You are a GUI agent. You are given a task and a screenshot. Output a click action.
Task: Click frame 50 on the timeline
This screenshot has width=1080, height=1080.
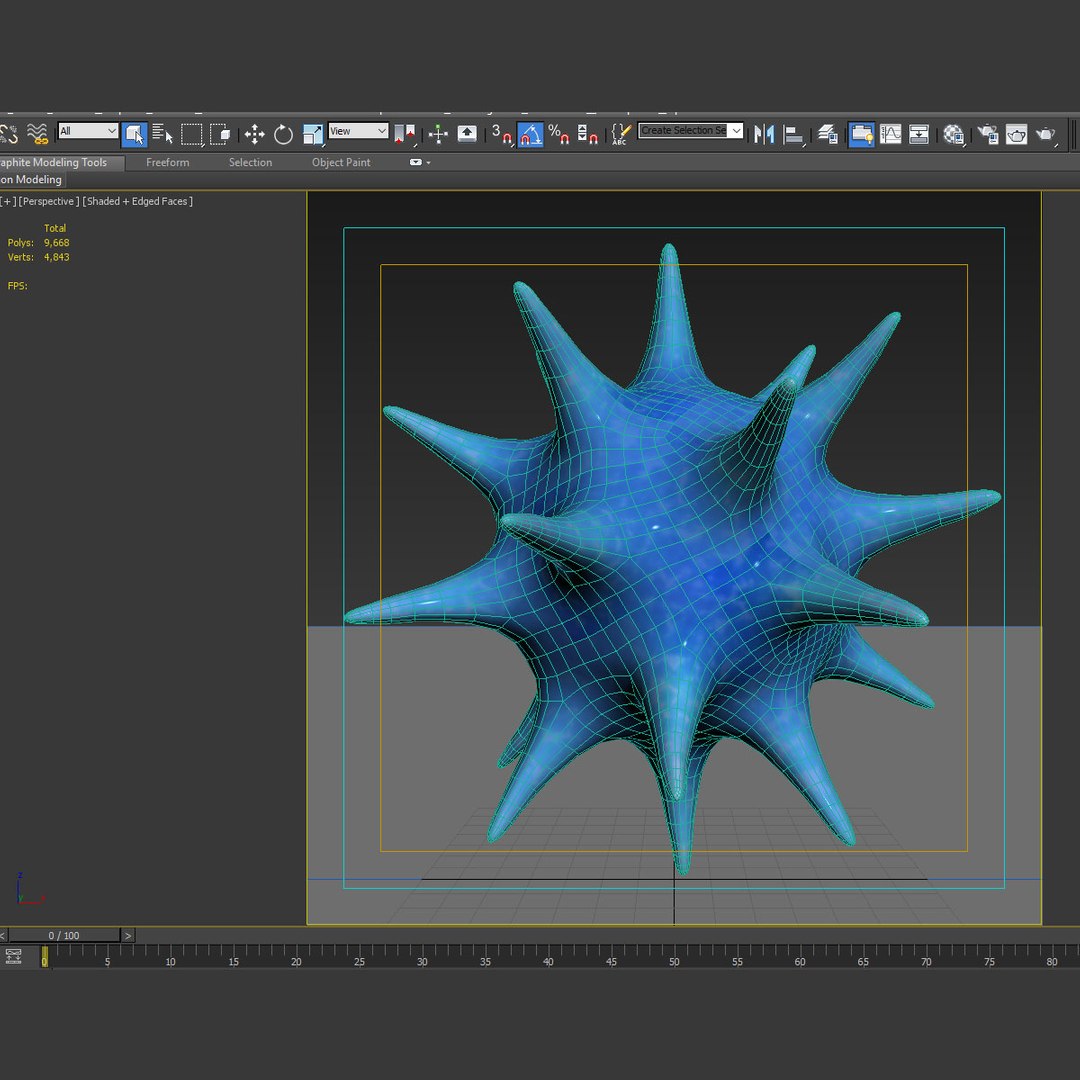[674, 962]
